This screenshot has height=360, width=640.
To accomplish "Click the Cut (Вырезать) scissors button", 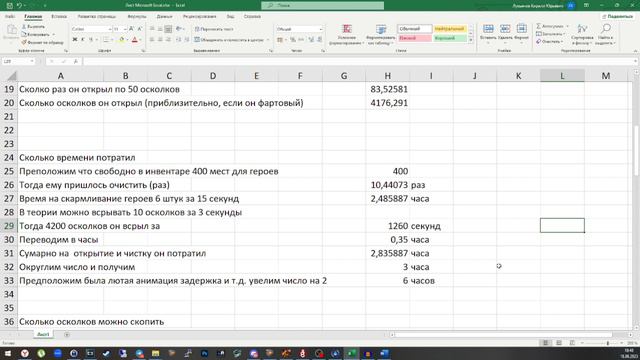I will (33, 27).
